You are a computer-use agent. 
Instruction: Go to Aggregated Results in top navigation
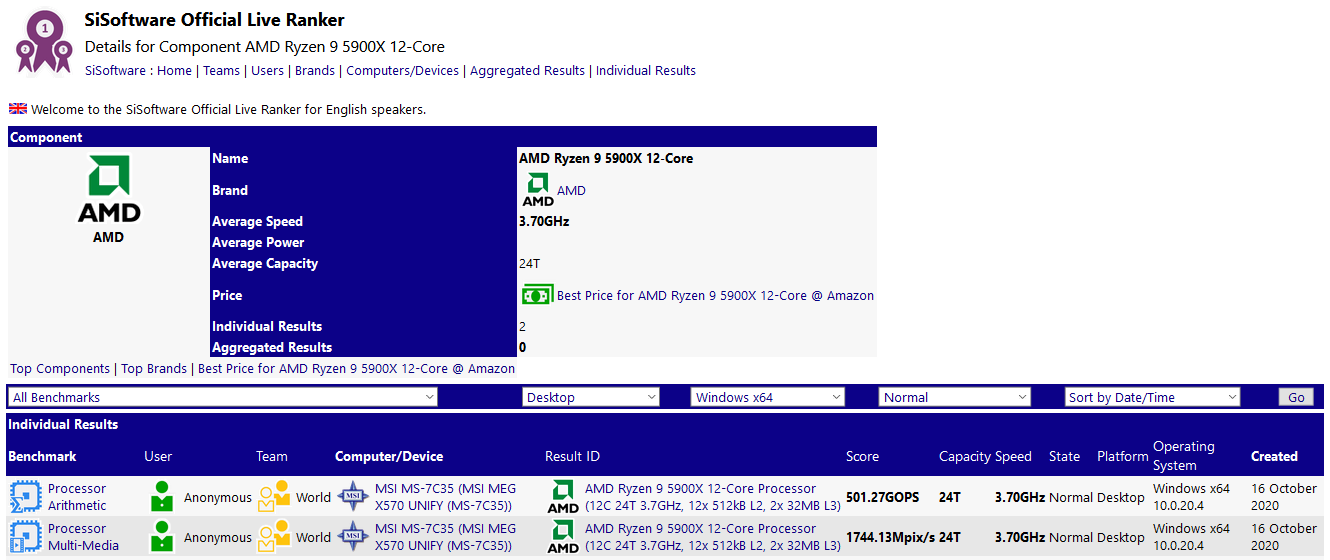[x=527, y=71]
